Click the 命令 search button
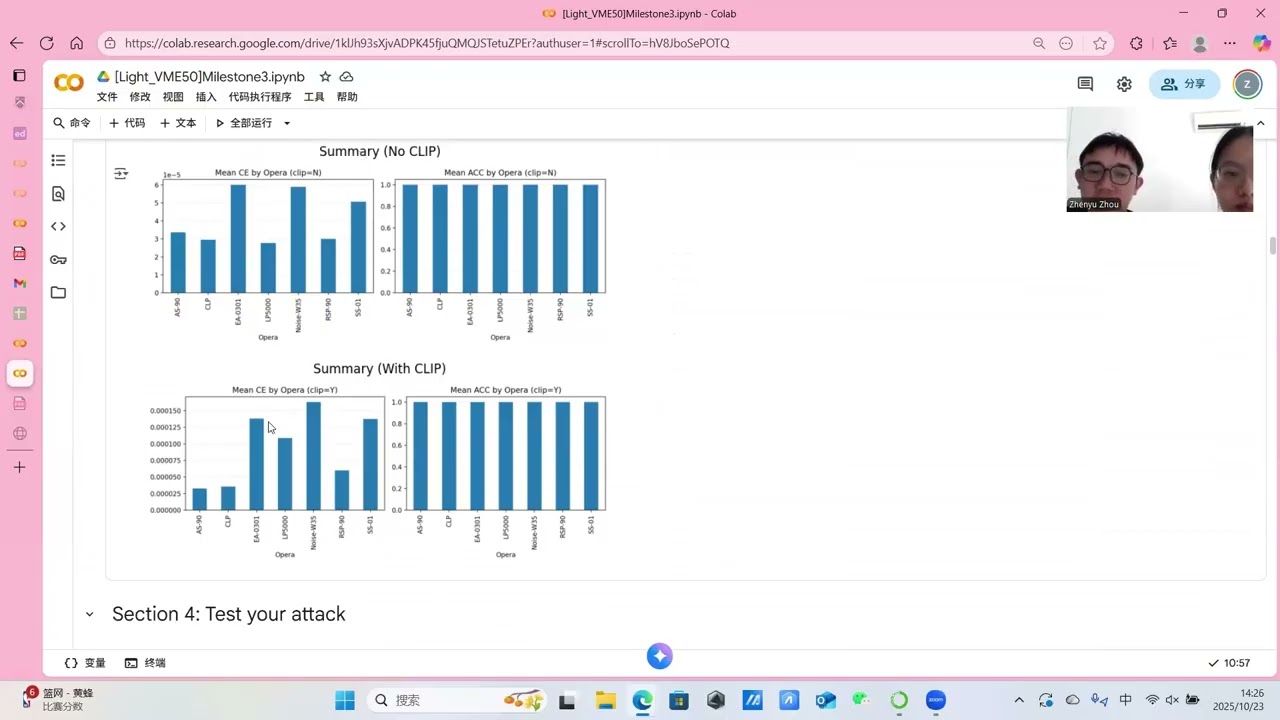This screenshot has width=1280, height=720. [72, 123]
